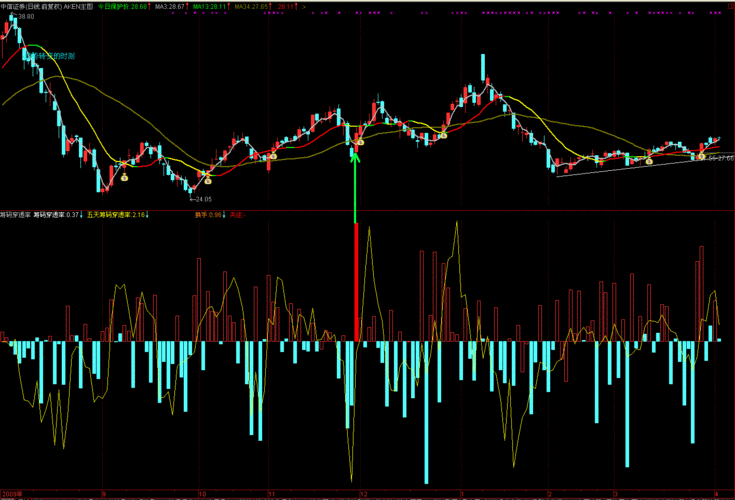Expand more indicators with the > arrow
This screenshot has height=500, width=735.
[304, 7]
